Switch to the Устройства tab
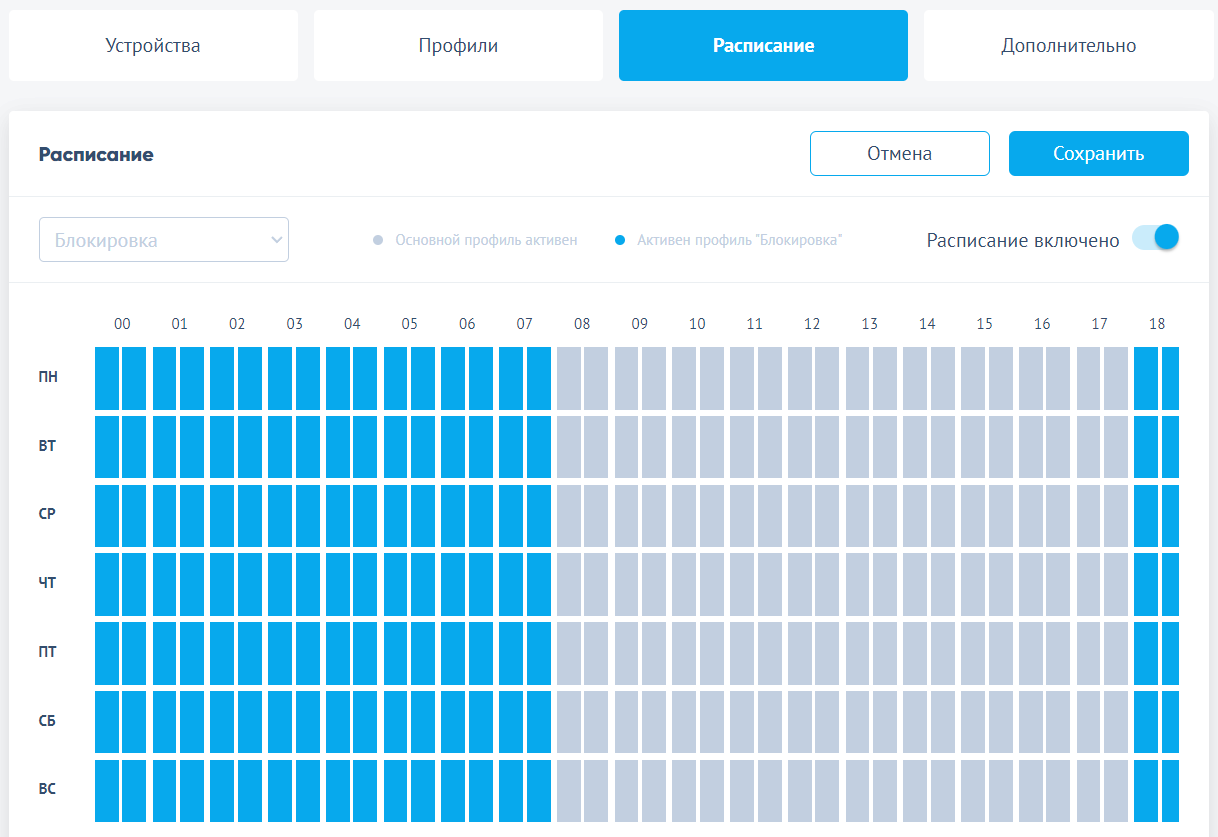The image size is (1218, 837). [x=153, y=46]
